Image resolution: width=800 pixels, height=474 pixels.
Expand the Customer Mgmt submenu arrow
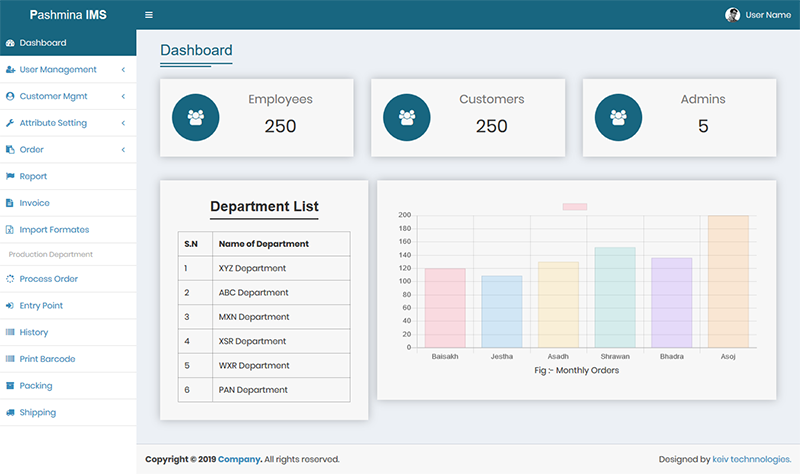[123, 96]
